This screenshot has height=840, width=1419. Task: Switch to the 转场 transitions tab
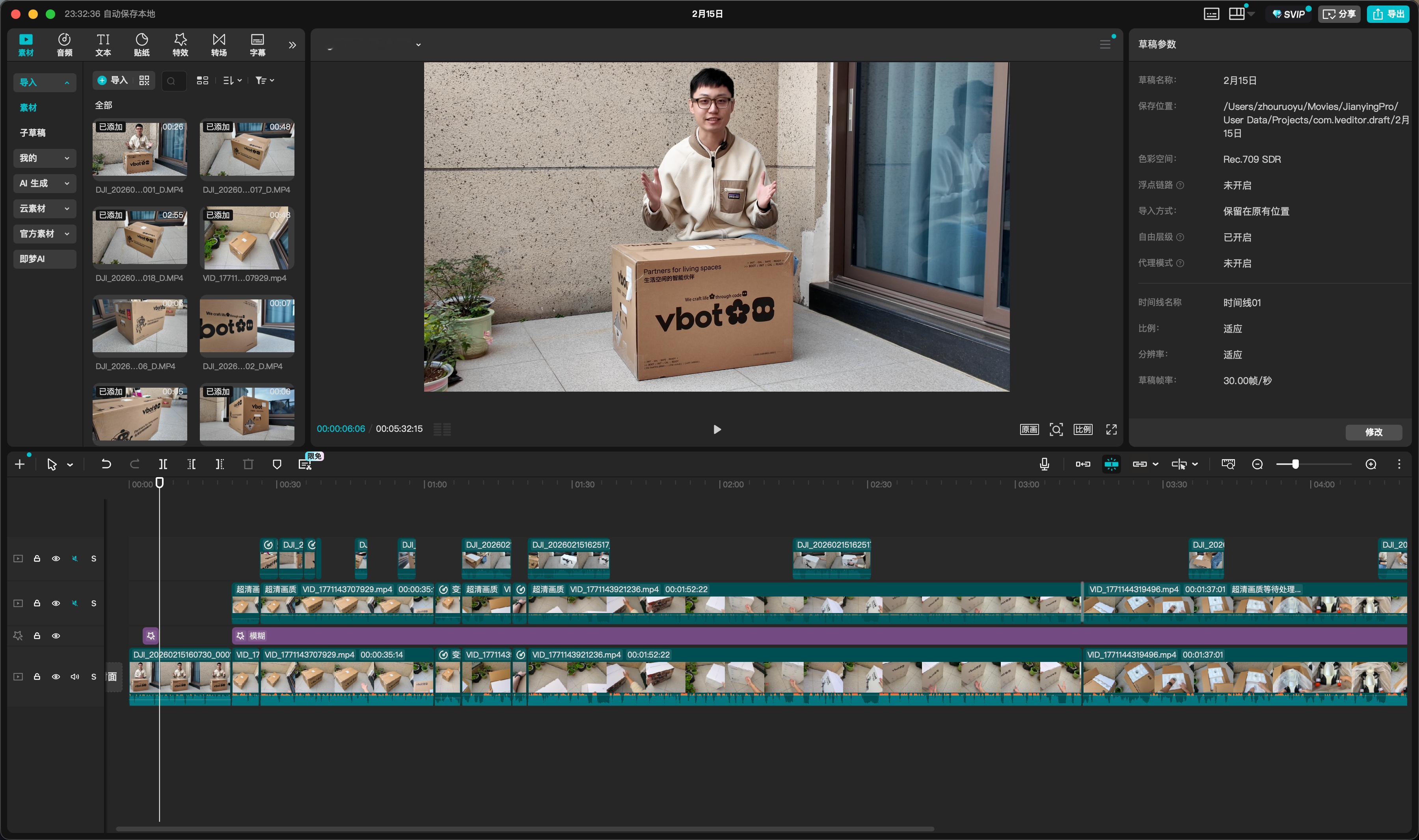[219, 44]
